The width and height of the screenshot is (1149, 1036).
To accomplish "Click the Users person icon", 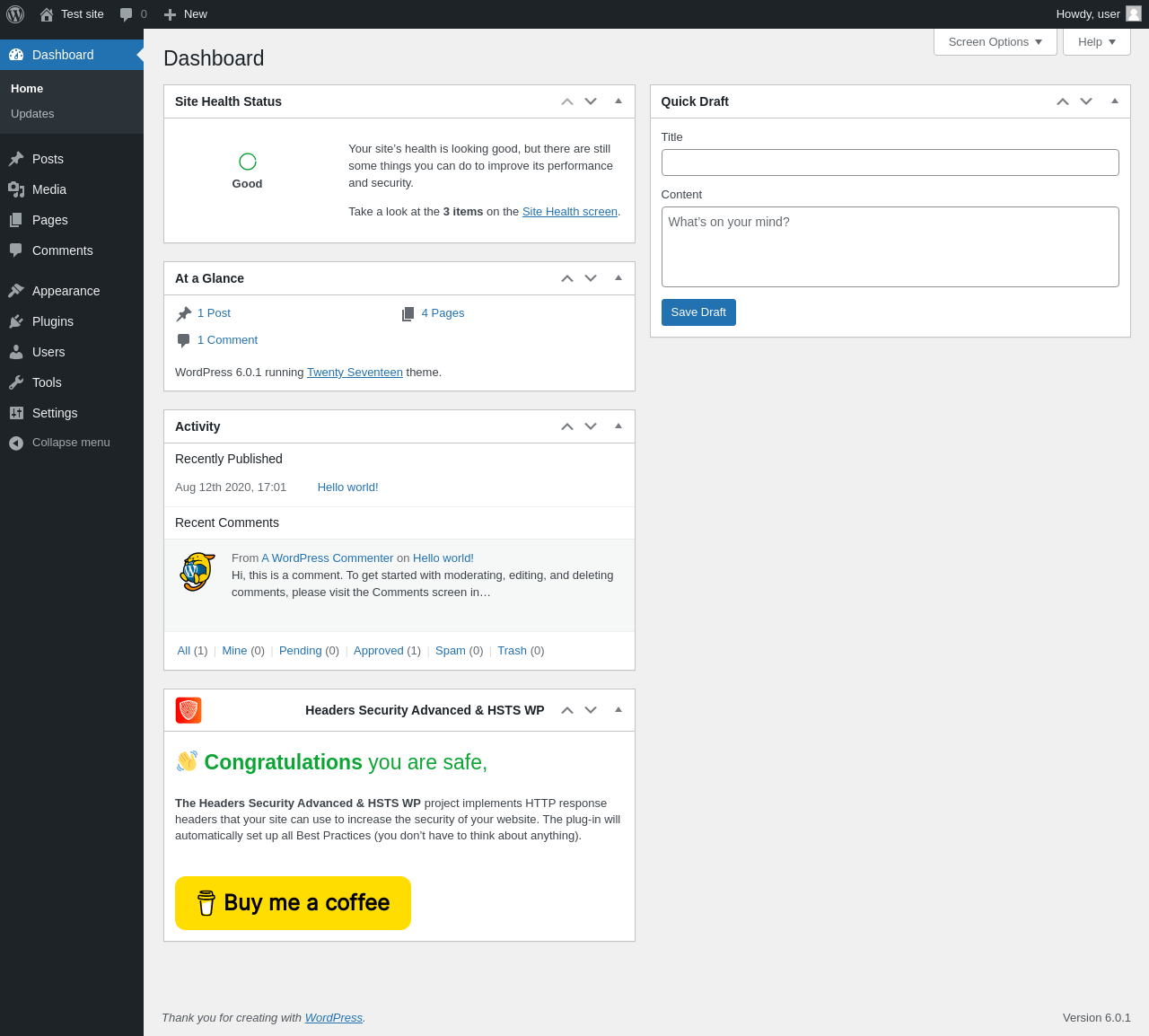I will pos(16,352).
